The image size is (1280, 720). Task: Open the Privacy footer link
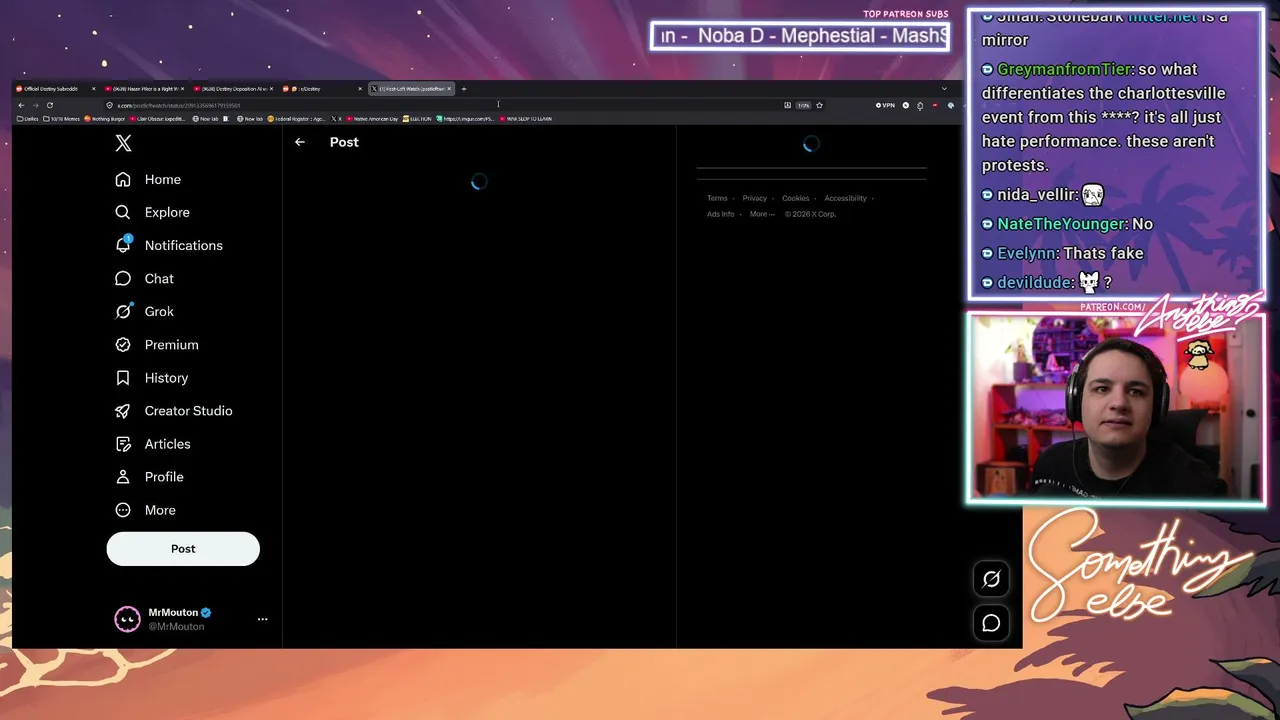click(x=755, y=198)
